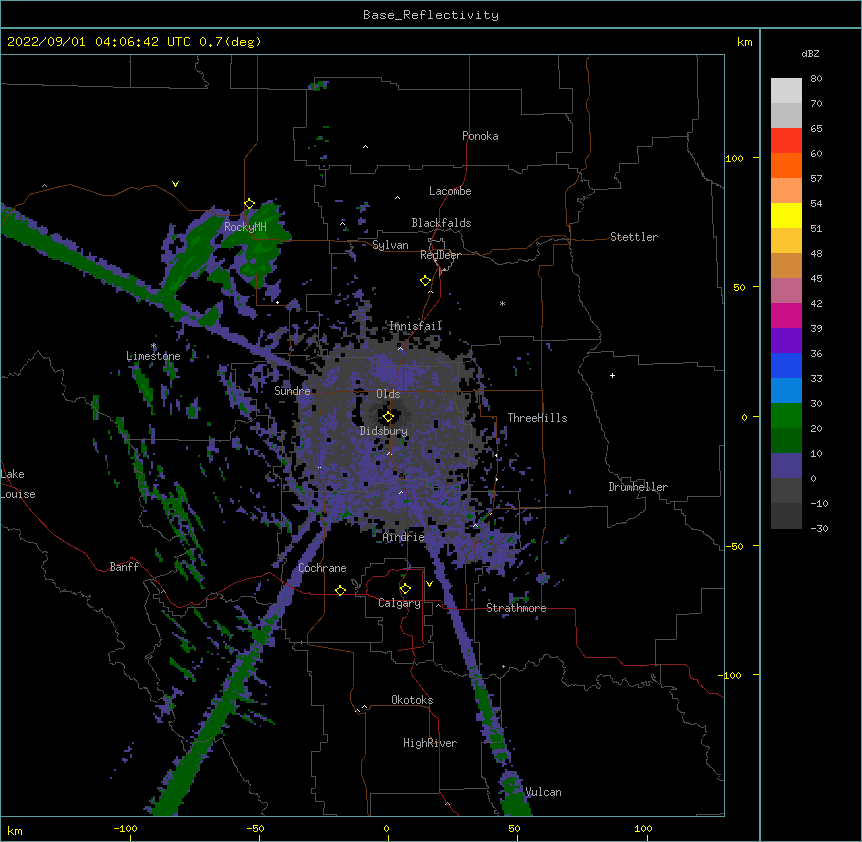Click the yellow diamond marker south of RedDeer
This screenshot has width=862, height=842.
click(x=426, y=281)
